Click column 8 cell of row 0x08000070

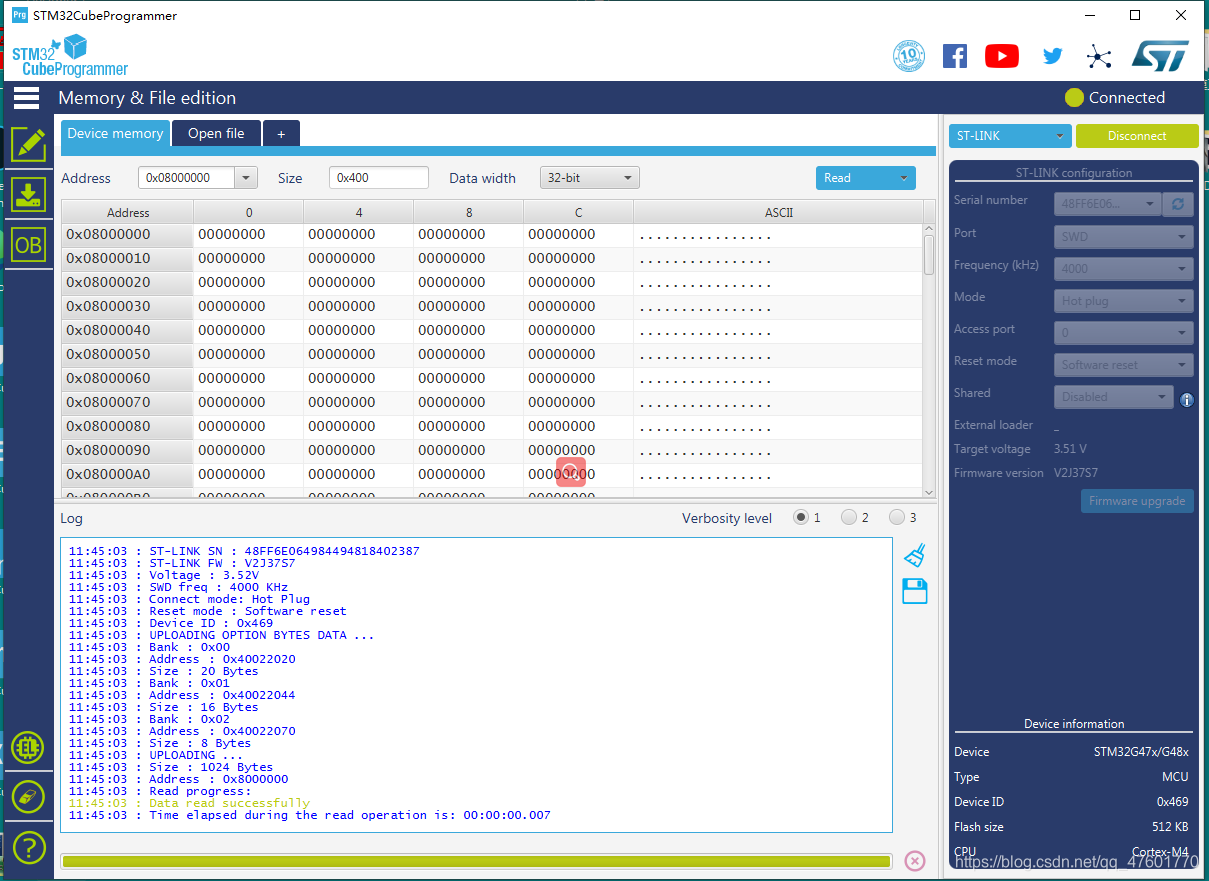pyautogui.click(x=468, y=402)
